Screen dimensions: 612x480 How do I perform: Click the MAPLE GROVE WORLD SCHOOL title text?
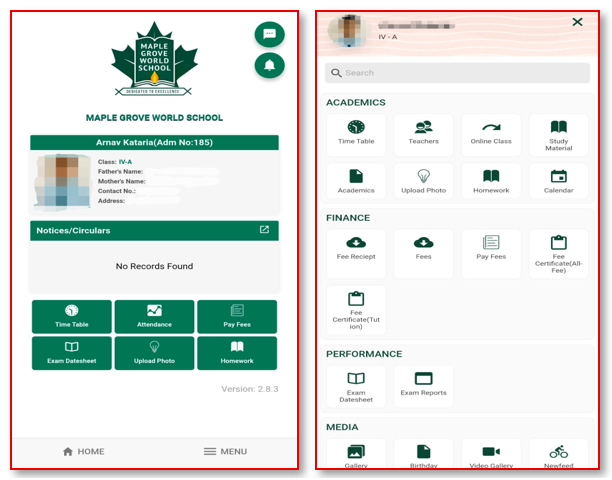(154, 118)
